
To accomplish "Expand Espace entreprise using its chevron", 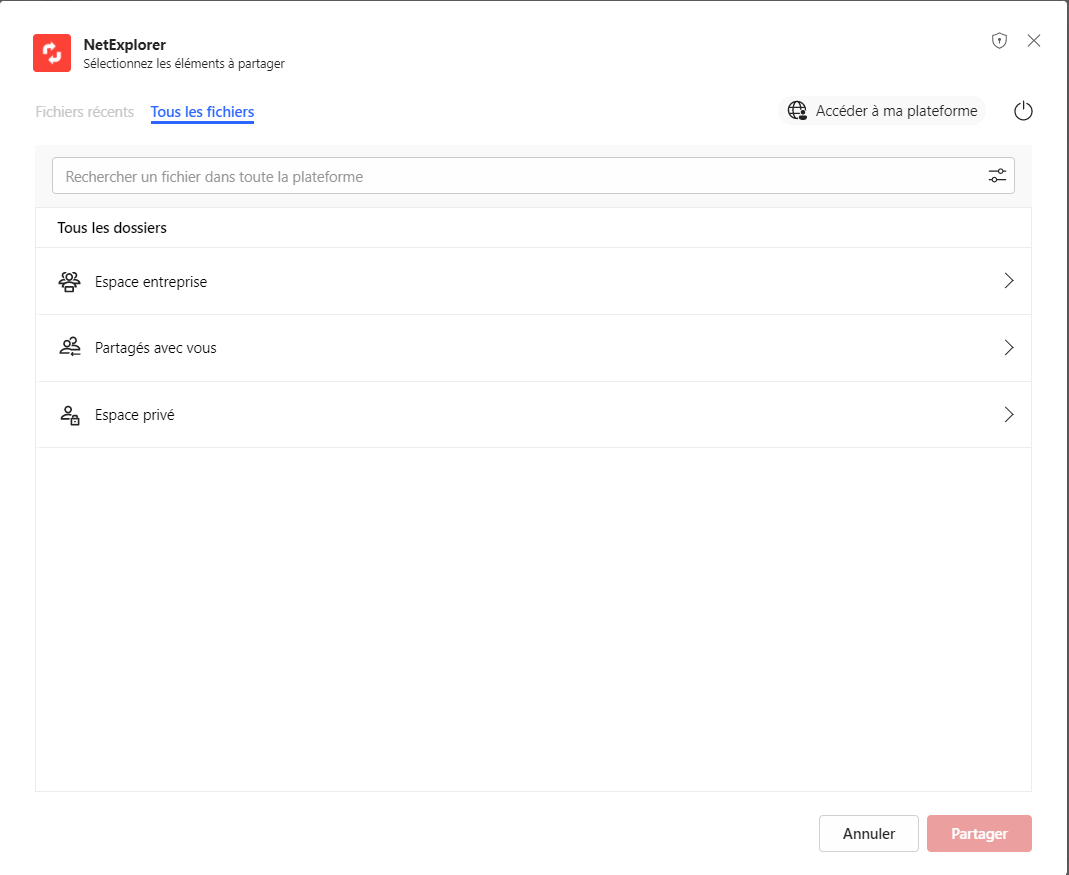I will pos(1009,281).
